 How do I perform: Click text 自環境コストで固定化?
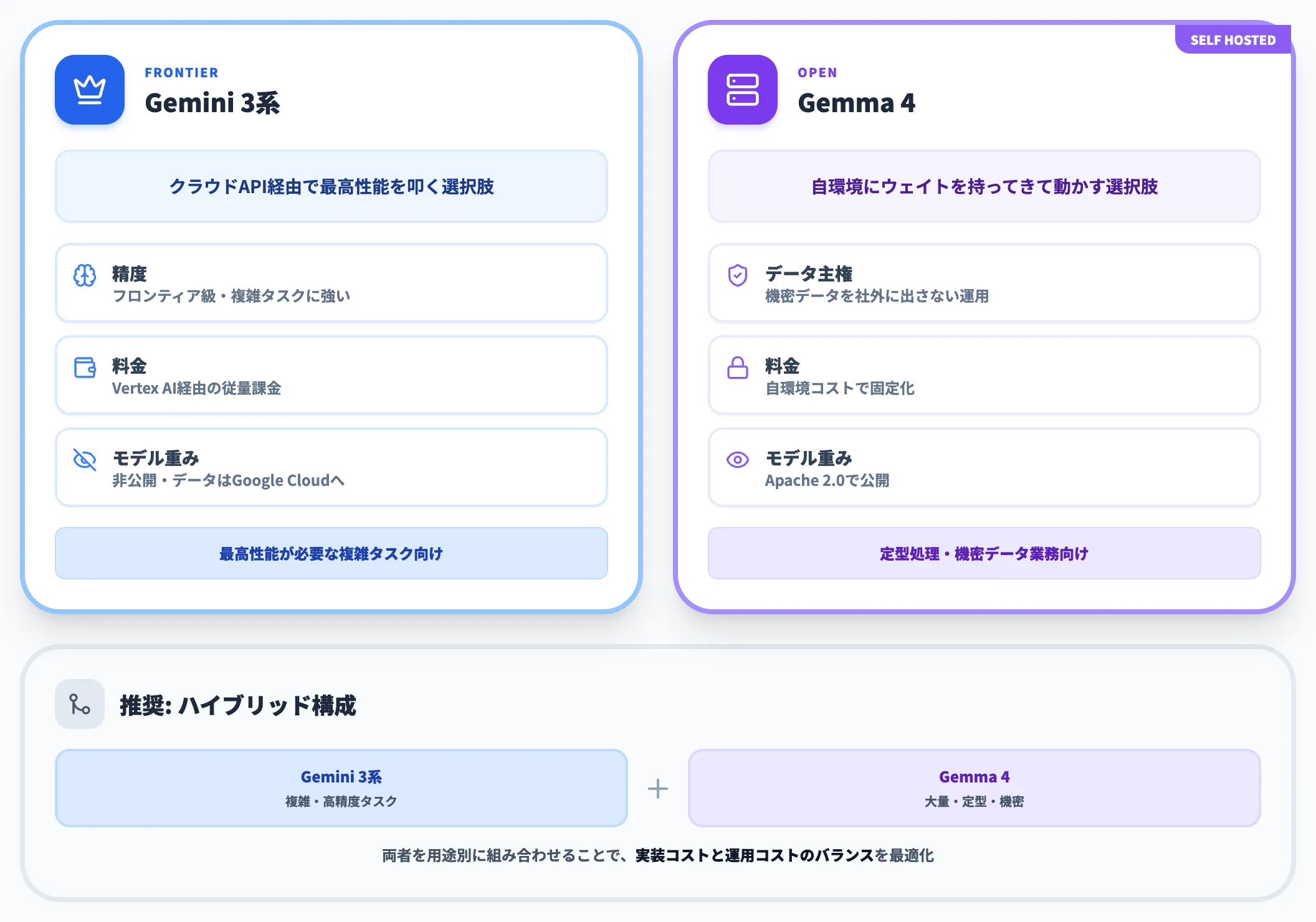click(840, 388)
